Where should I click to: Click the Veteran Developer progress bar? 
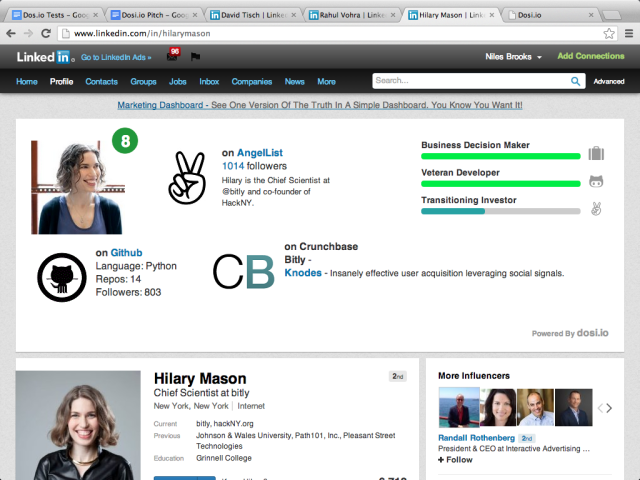coord(500,184)
